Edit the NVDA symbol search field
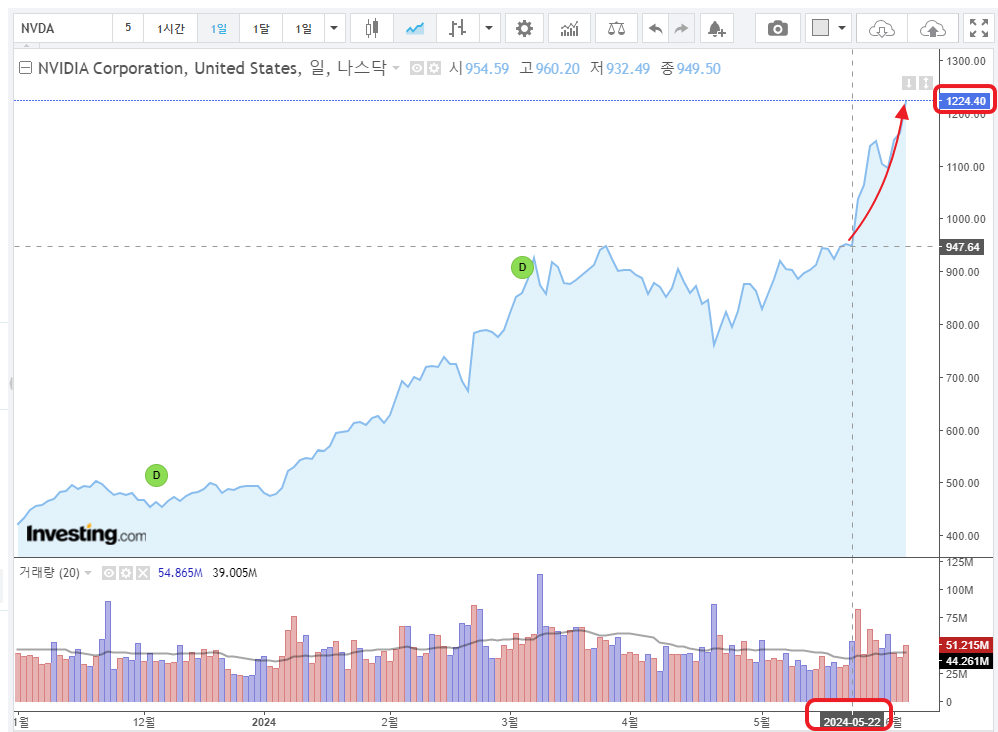Viewport: 998px width, 732px height. [64, 28]
